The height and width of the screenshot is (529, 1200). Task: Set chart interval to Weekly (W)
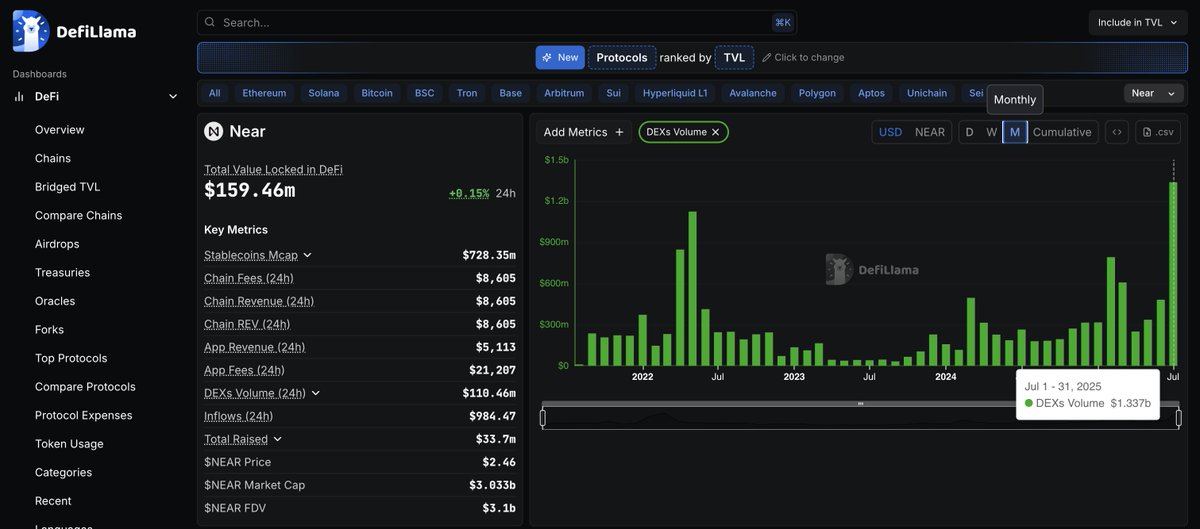(x=991, y=132)
